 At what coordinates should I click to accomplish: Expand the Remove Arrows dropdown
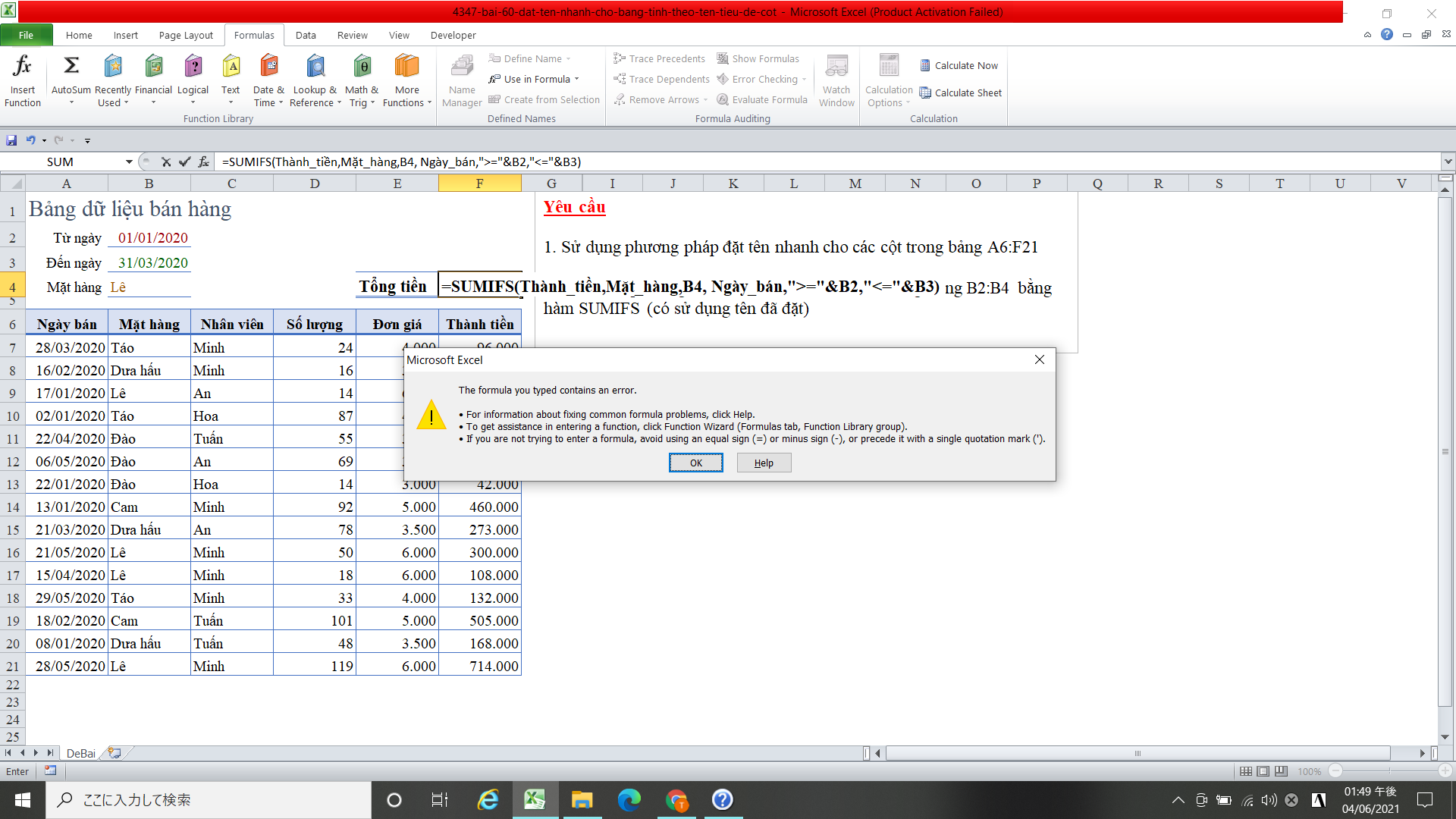point(705,100)
